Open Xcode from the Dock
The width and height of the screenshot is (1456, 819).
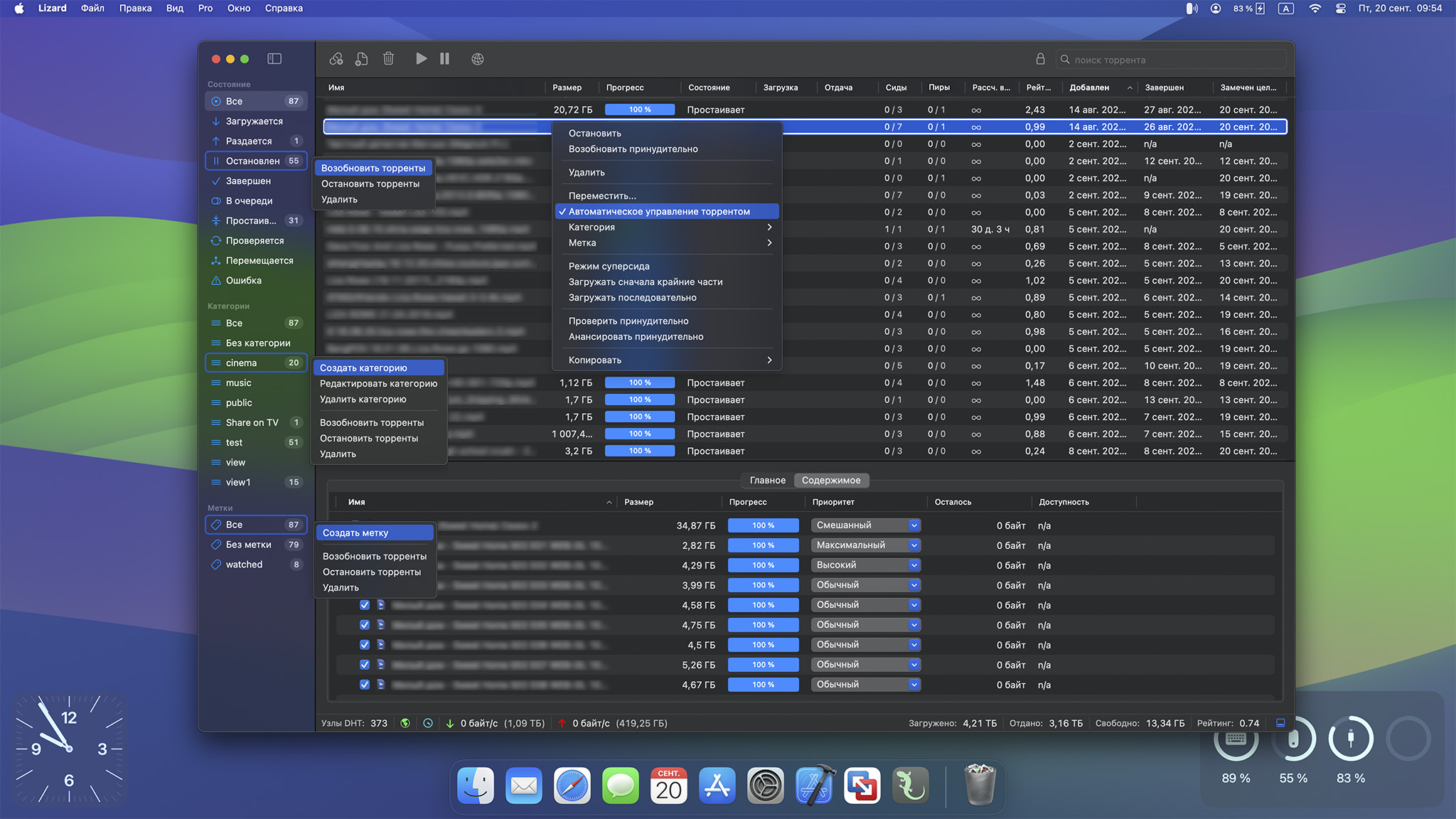click(x=814, y=786)
